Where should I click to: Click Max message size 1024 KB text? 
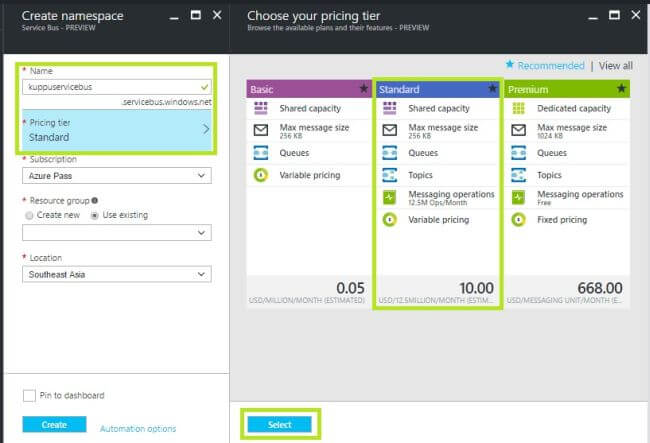pos(572,131)
